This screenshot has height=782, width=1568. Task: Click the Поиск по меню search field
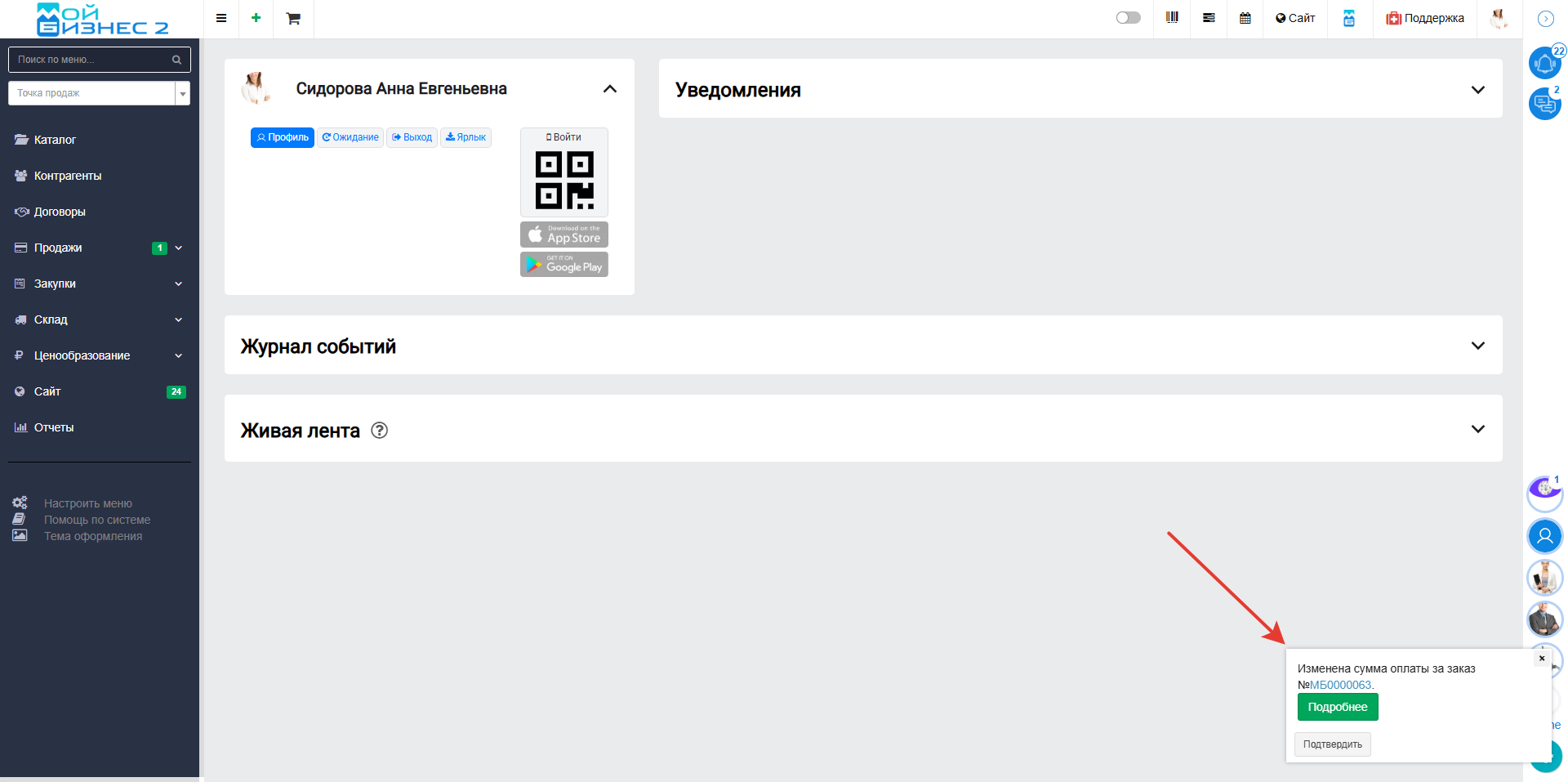point(91,60)
